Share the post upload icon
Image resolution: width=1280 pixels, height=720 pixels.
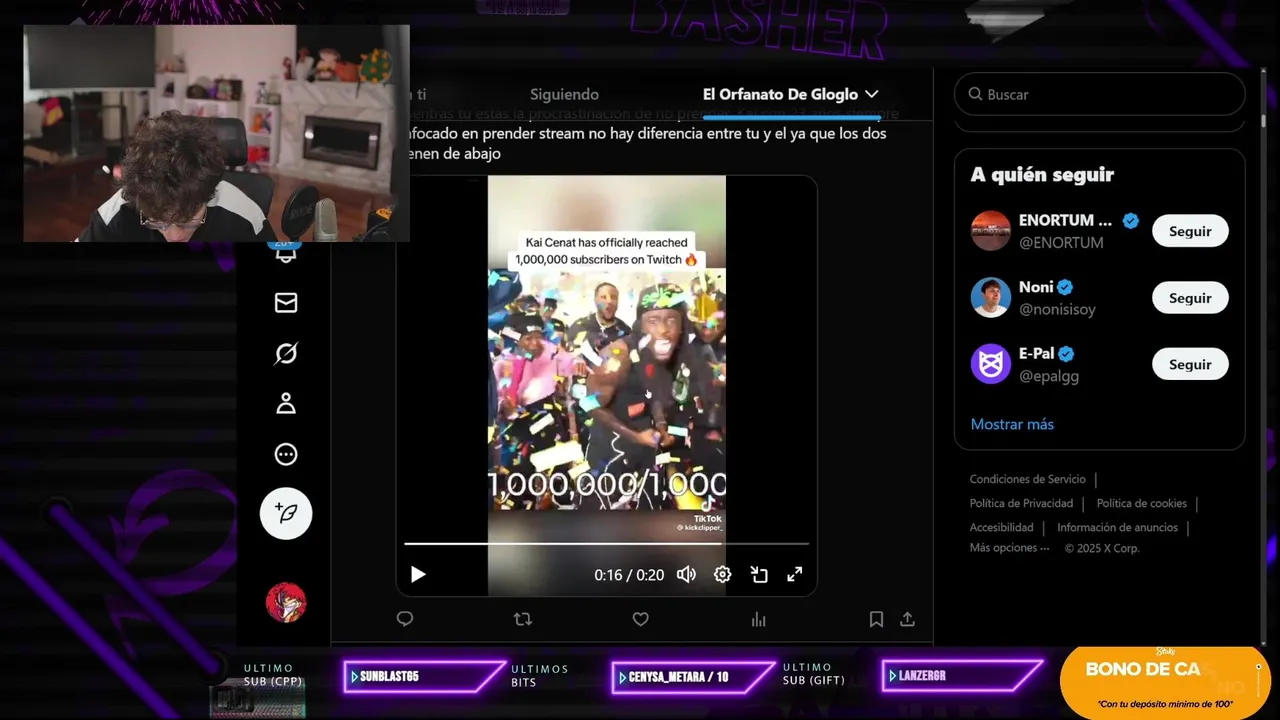point(907,619)
